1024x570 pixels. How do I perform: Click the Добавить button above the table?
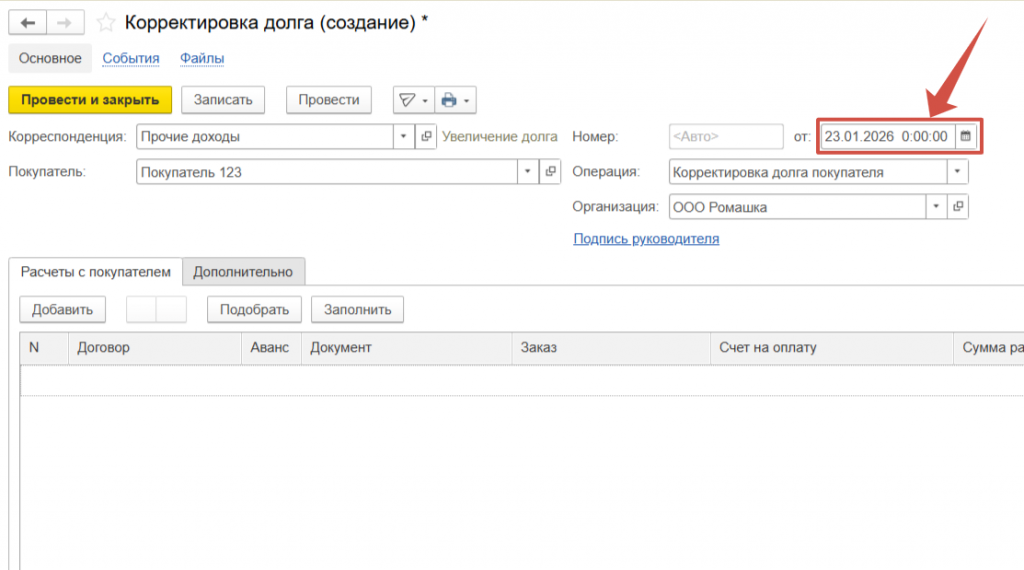click(x=62, y=309)
